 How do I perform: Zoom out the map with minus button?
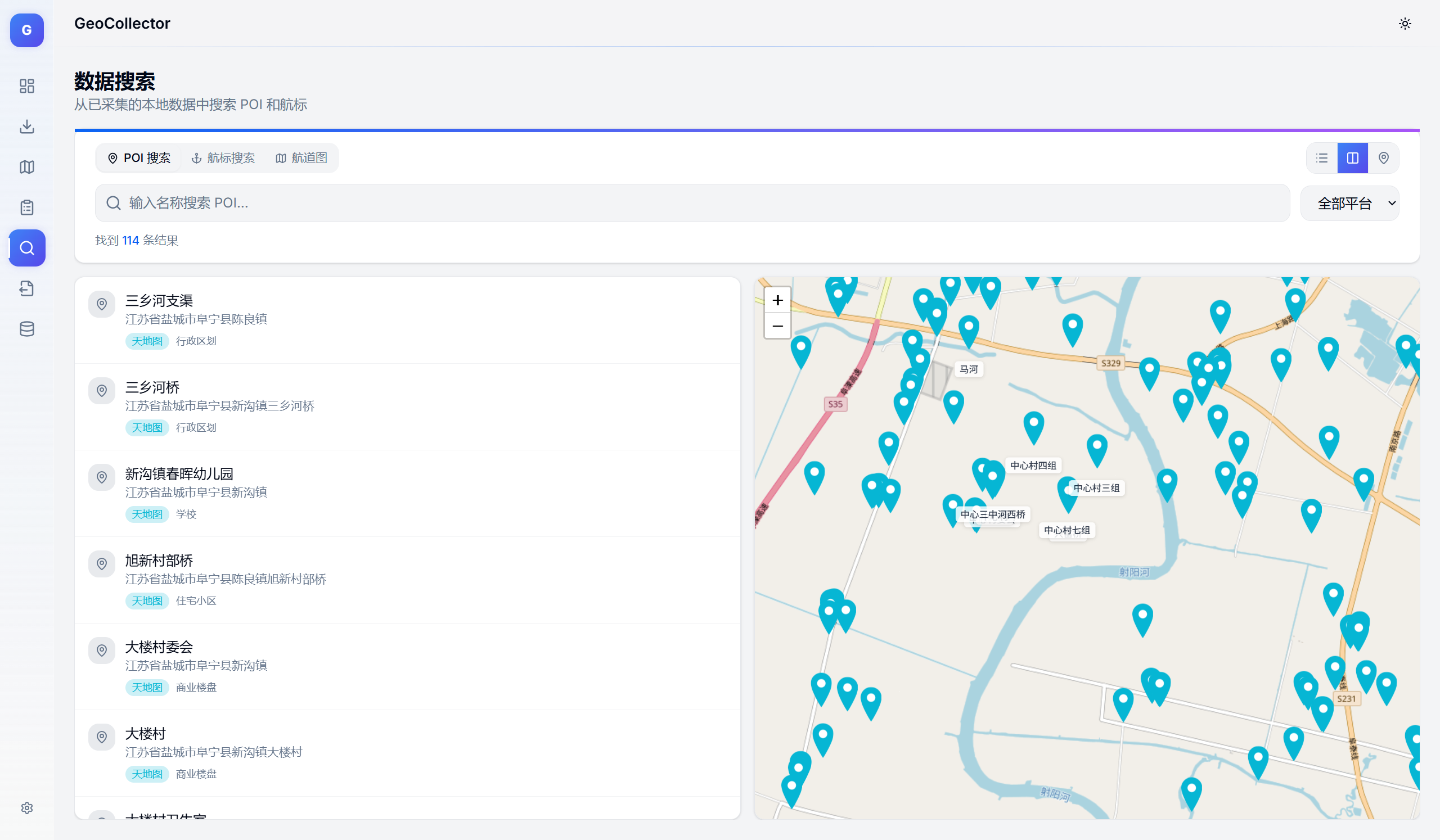click(x=777, y=326)
